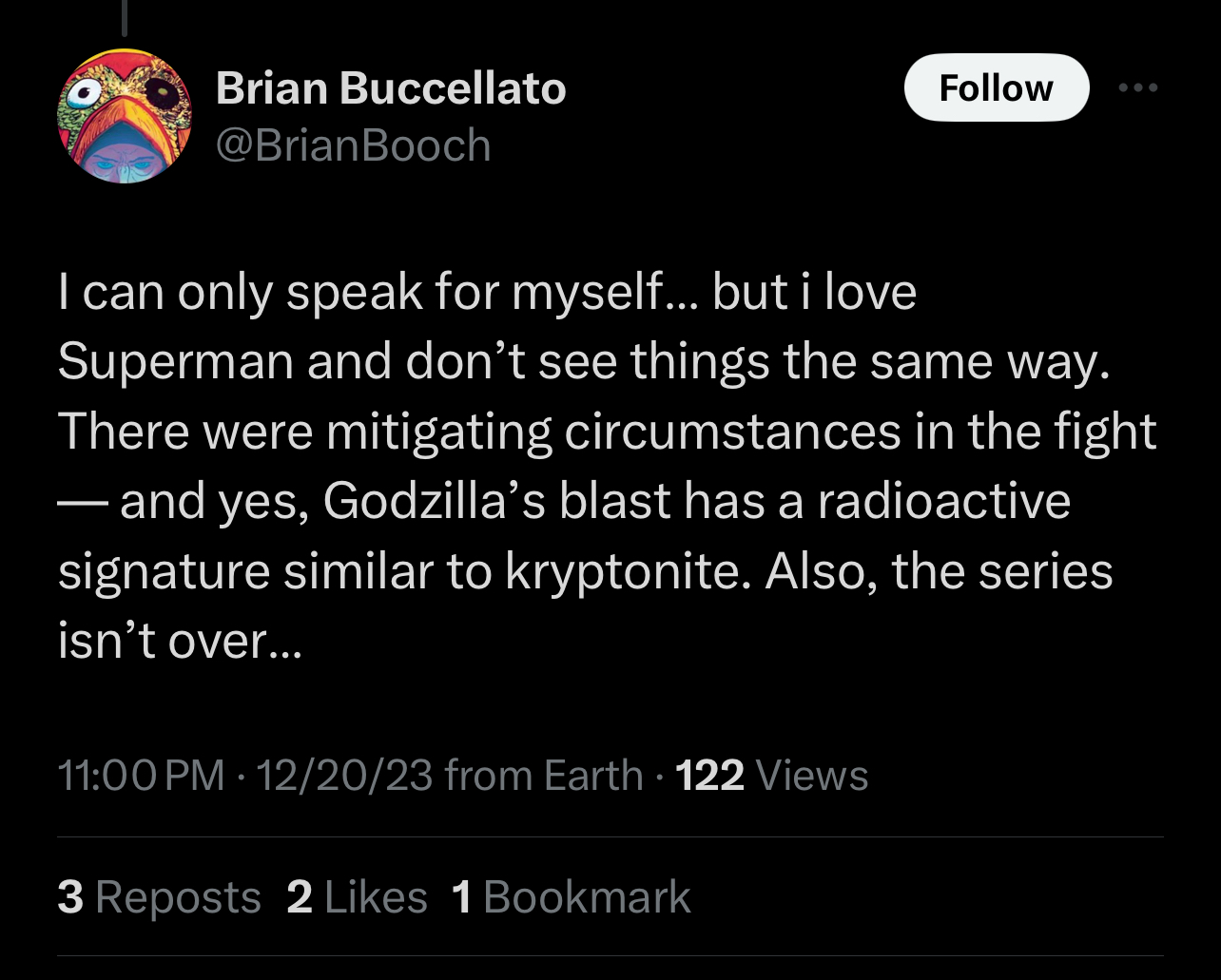Follow Brian Buccellato
Viewport: 1221px width, 980px height.
pyautogui.click(x=996, y=87)
